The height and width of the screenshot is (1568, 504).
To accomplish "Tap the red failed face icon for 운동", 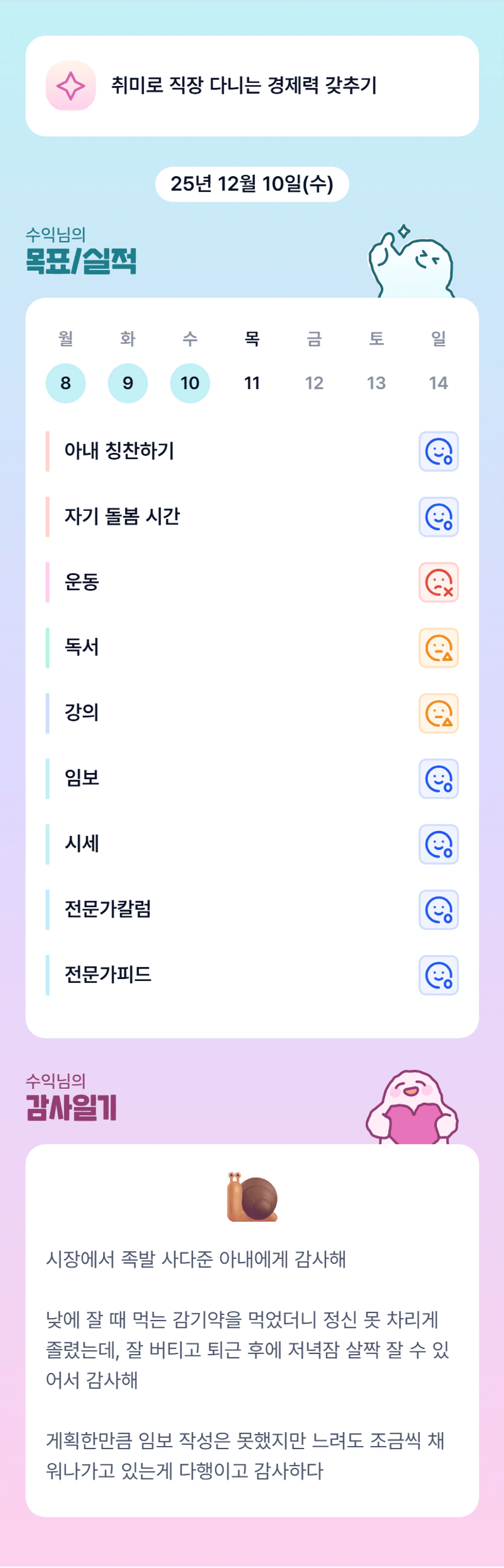I will click(438, 583).
